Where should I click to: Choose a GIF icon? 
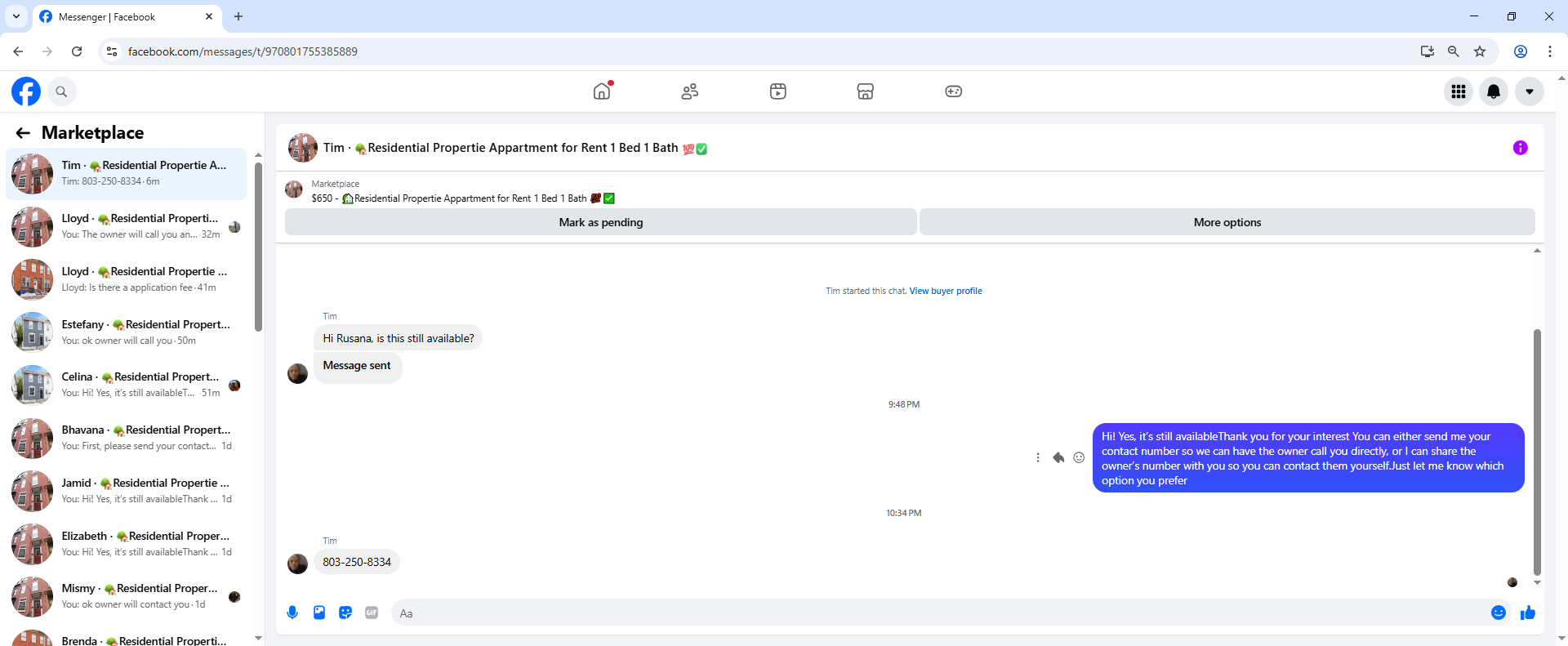[x=372, y=613]
